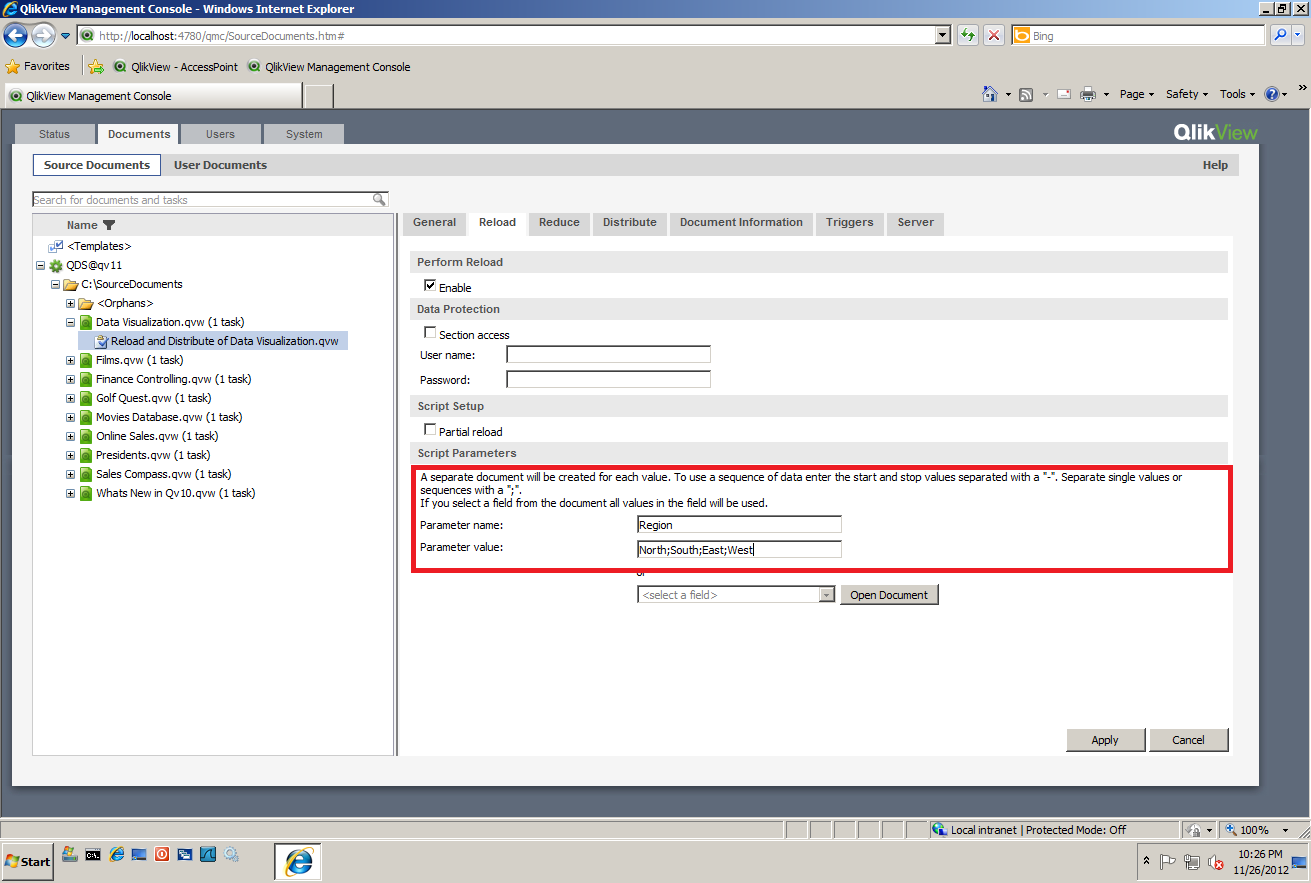
Task: Toggle the Enable reload checkbox
Action: (x=430, y=286)
